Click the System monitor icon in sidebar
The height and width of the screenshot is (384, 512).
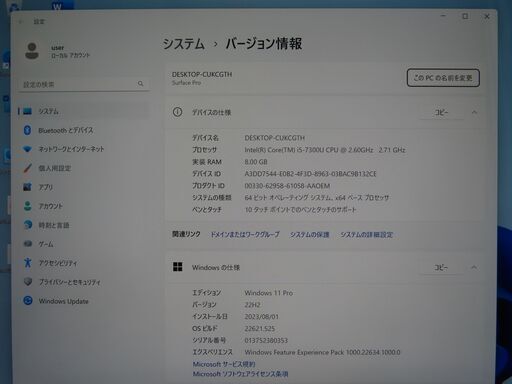[x=27, y=111]
